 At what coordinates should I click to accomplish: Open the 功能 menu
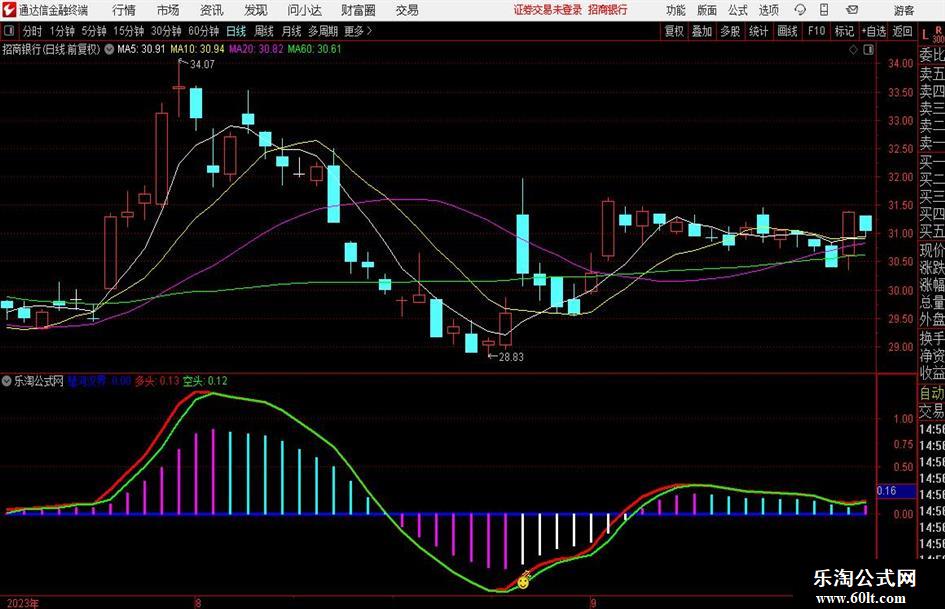(676, 10)
